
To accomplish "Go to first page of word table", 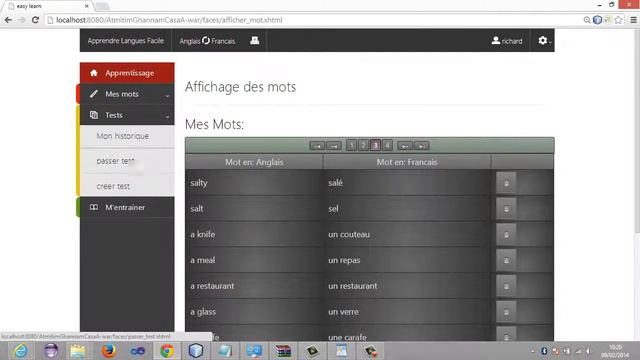I will click(317, 146).
